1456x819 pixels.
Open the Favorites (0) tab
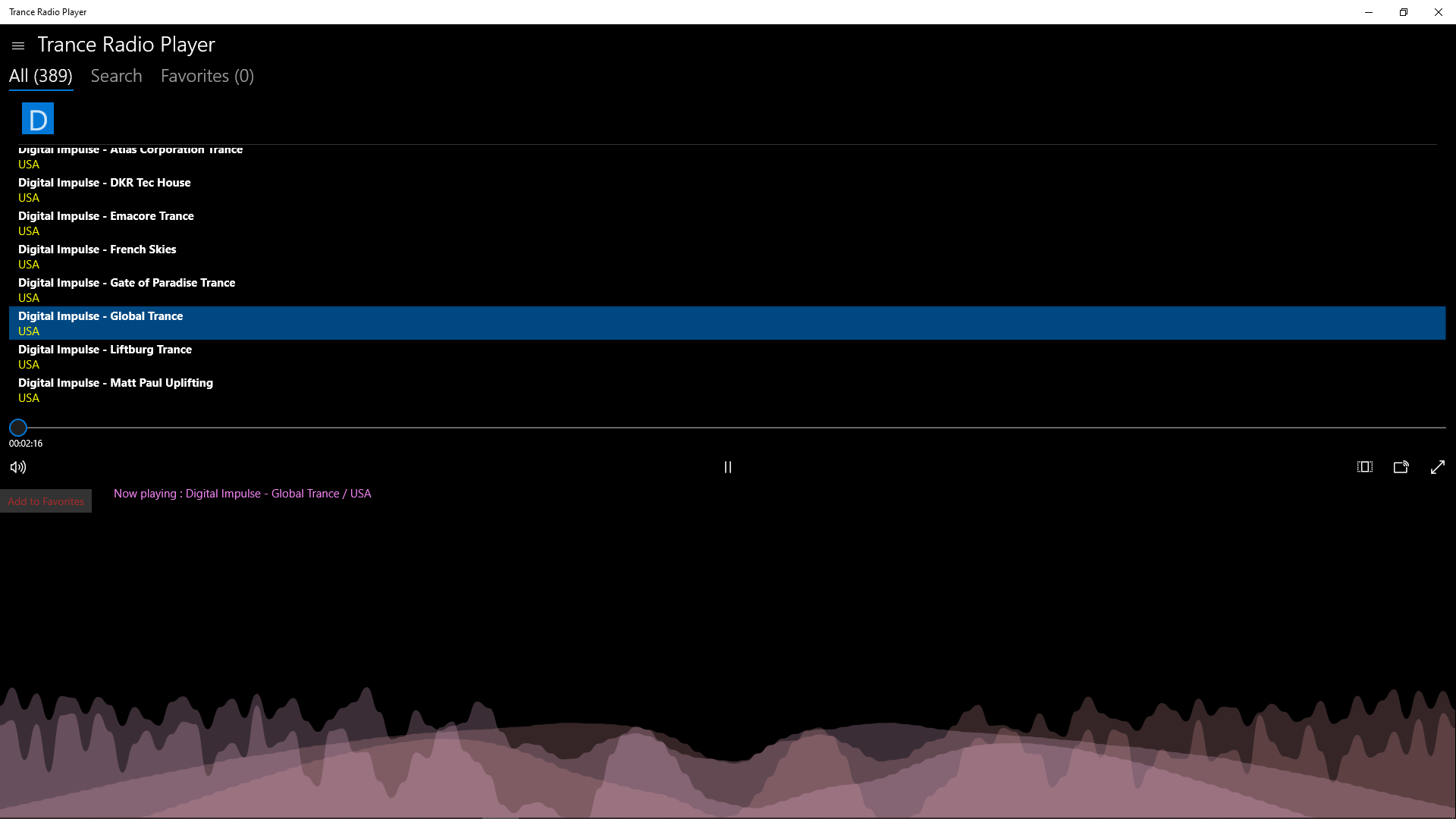pyautogui.click(x=207, y=76)
